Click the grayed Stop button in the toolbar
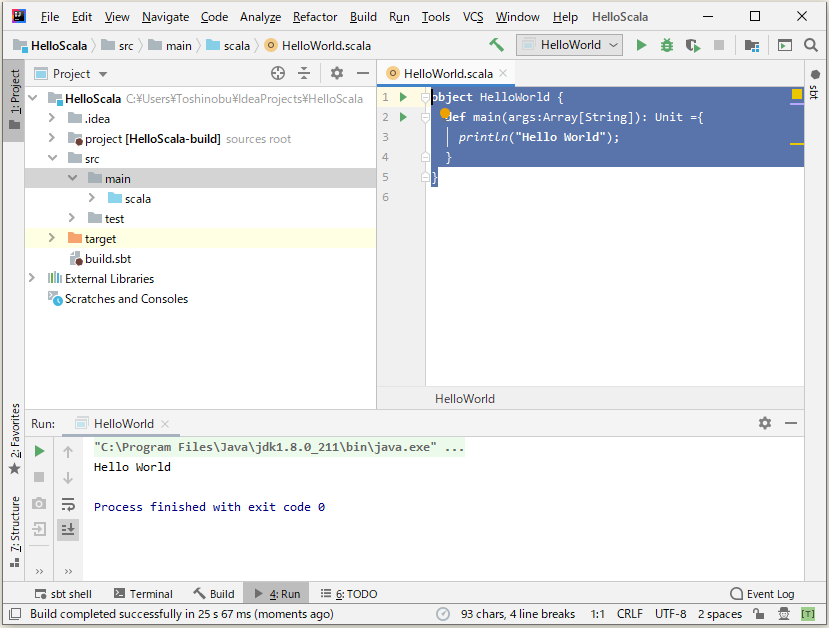Image resolution: width=829 pixels, height=628 pixels. [x=719, y=45]
